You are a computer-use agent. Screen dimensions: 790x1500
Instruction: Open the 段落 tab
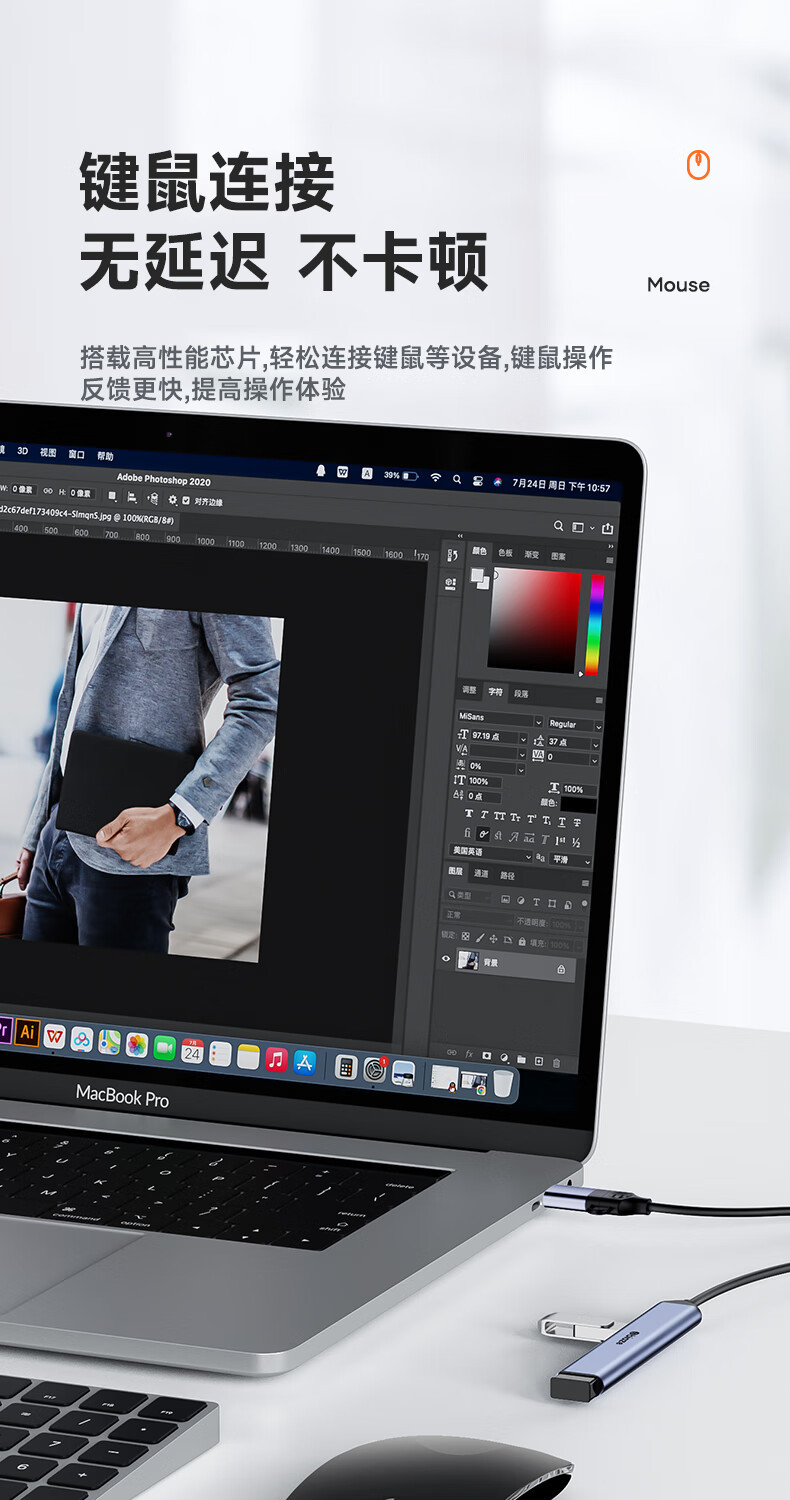[521, 694]
